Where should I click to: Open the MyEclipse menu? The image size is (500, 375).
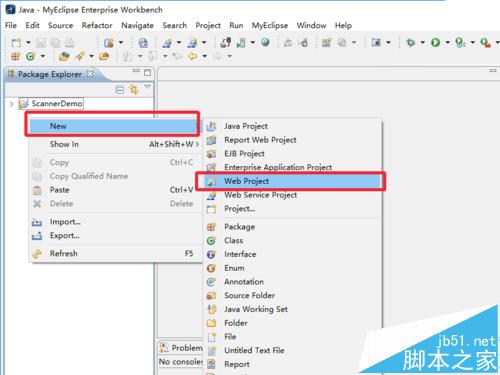270,25
